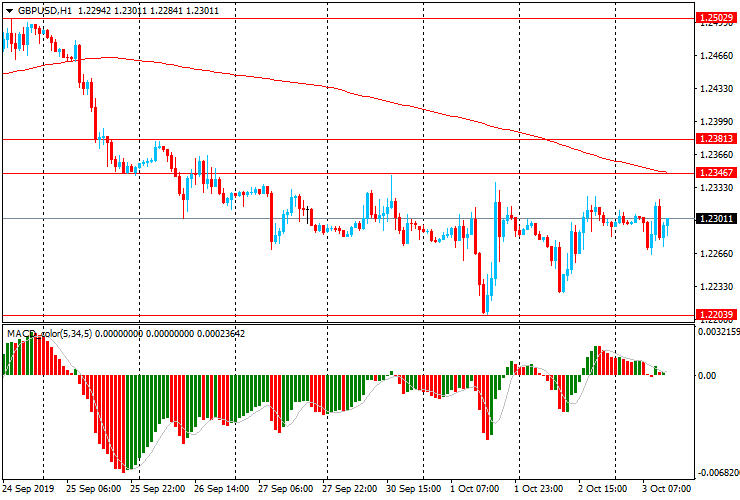740x500 pixels.
Task: Select the 1.22039 support level price tag
Action: (716, 314)
